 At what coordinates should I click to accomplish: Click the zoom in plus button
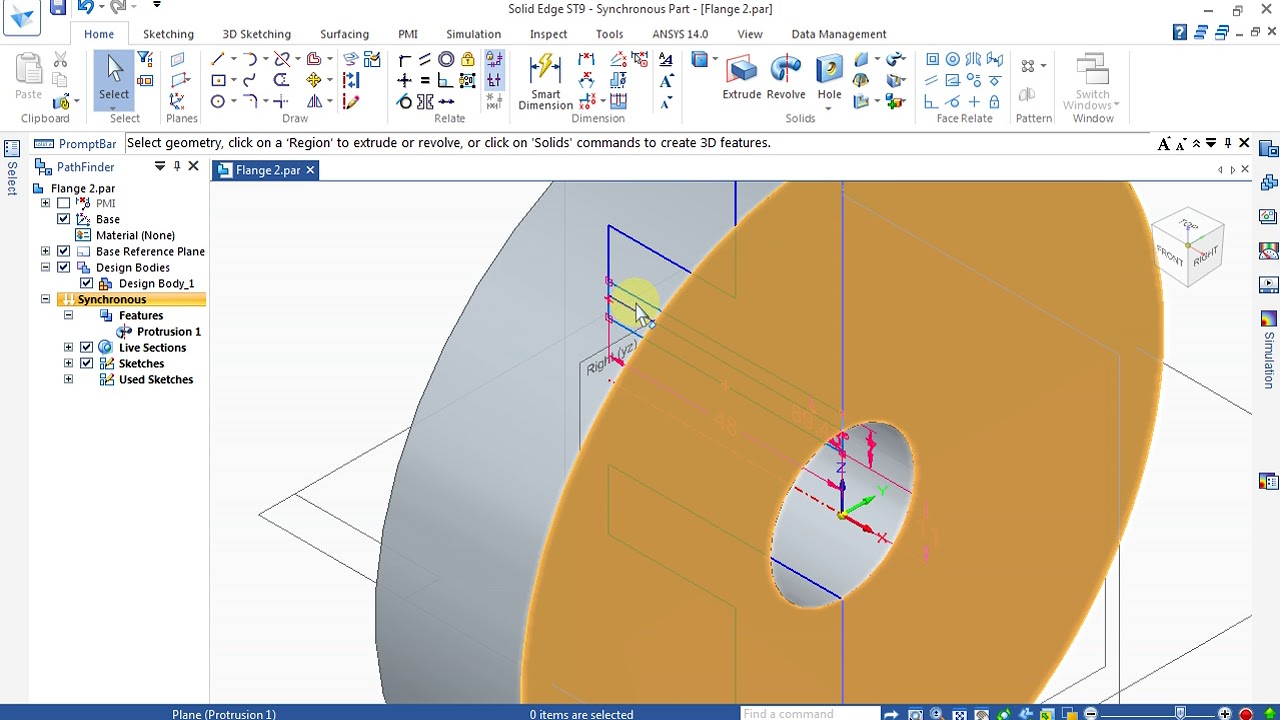click(x=1224, y=713)
